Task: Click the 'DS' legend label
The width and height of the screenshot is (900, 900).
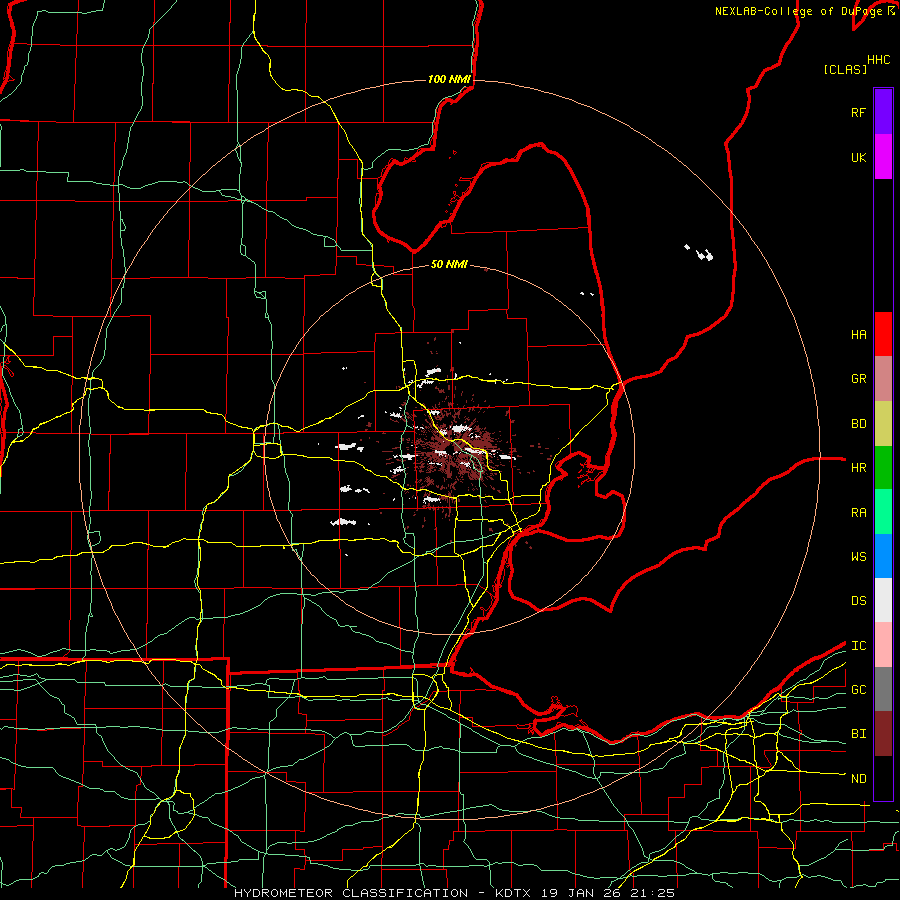Action: pos(858,601)
